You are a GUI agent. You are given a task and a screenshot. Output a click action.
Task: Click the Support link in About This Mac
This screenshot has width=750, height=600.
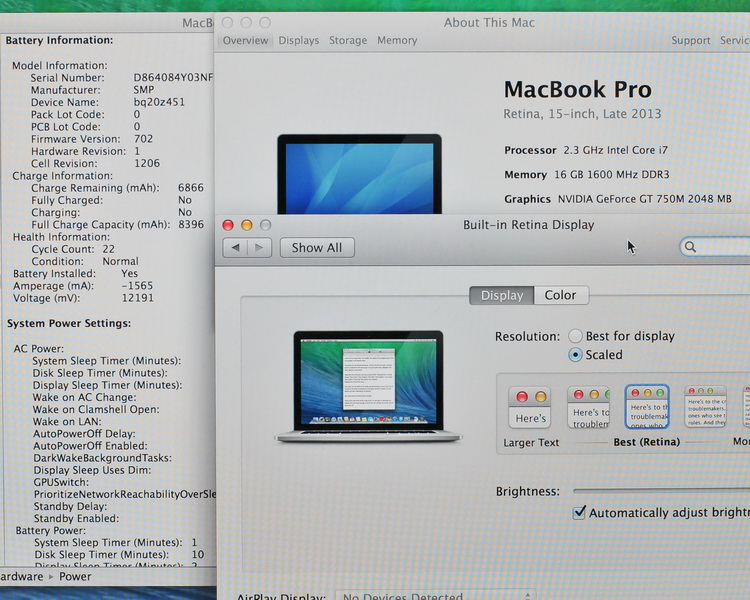tap(691, 40)
